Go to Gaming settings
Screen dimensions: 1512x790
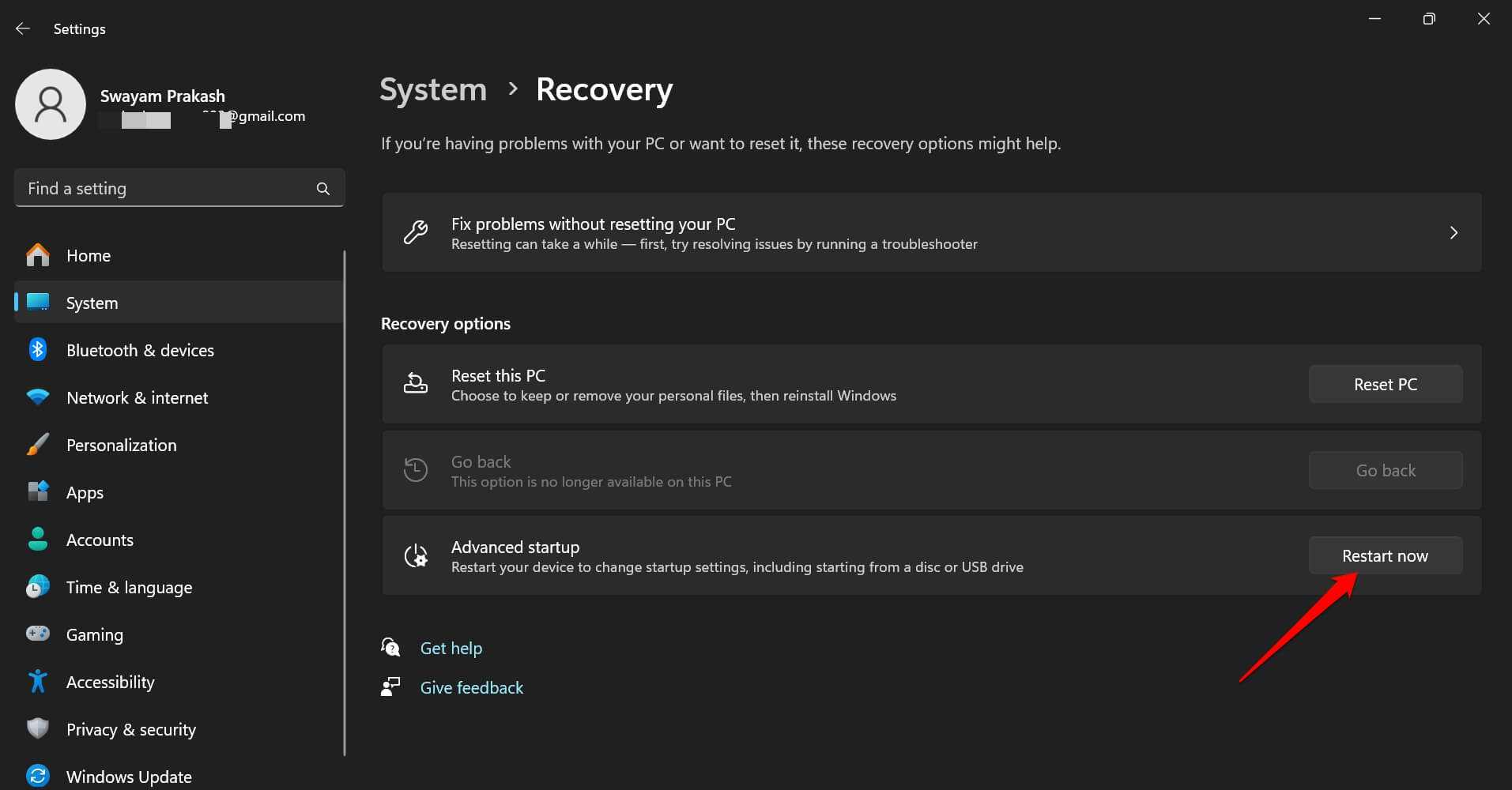point(179,634)
